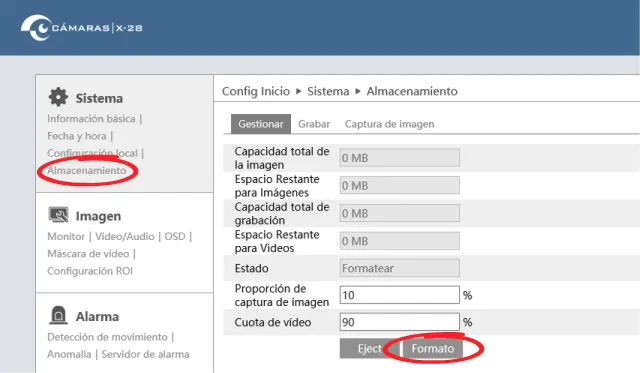
Task: Open Video/Audio settings
Action: click(125, 236)
